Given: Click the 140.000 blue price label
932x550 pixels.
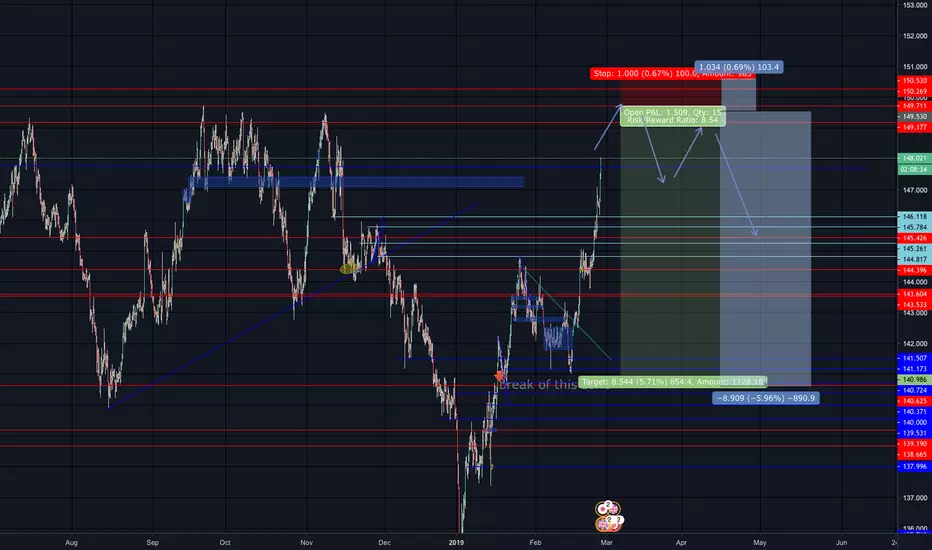Looking at the screenshot, I should click(x=914, y=422).
